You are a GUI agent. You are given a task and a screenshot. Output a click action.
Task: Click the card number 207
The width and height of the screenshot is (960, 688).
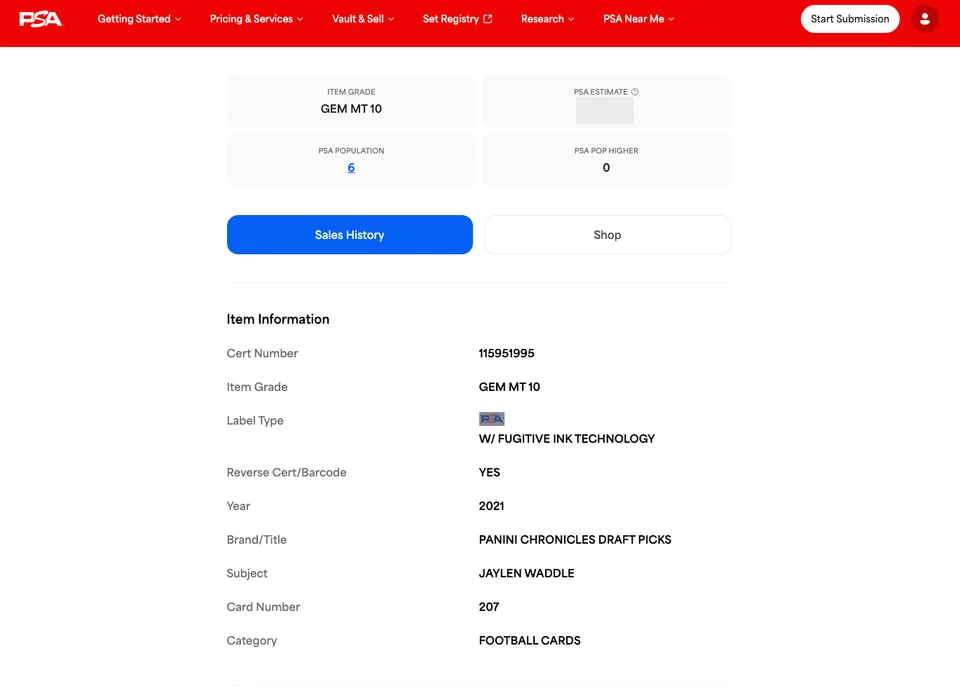click(x=489, y=607)
